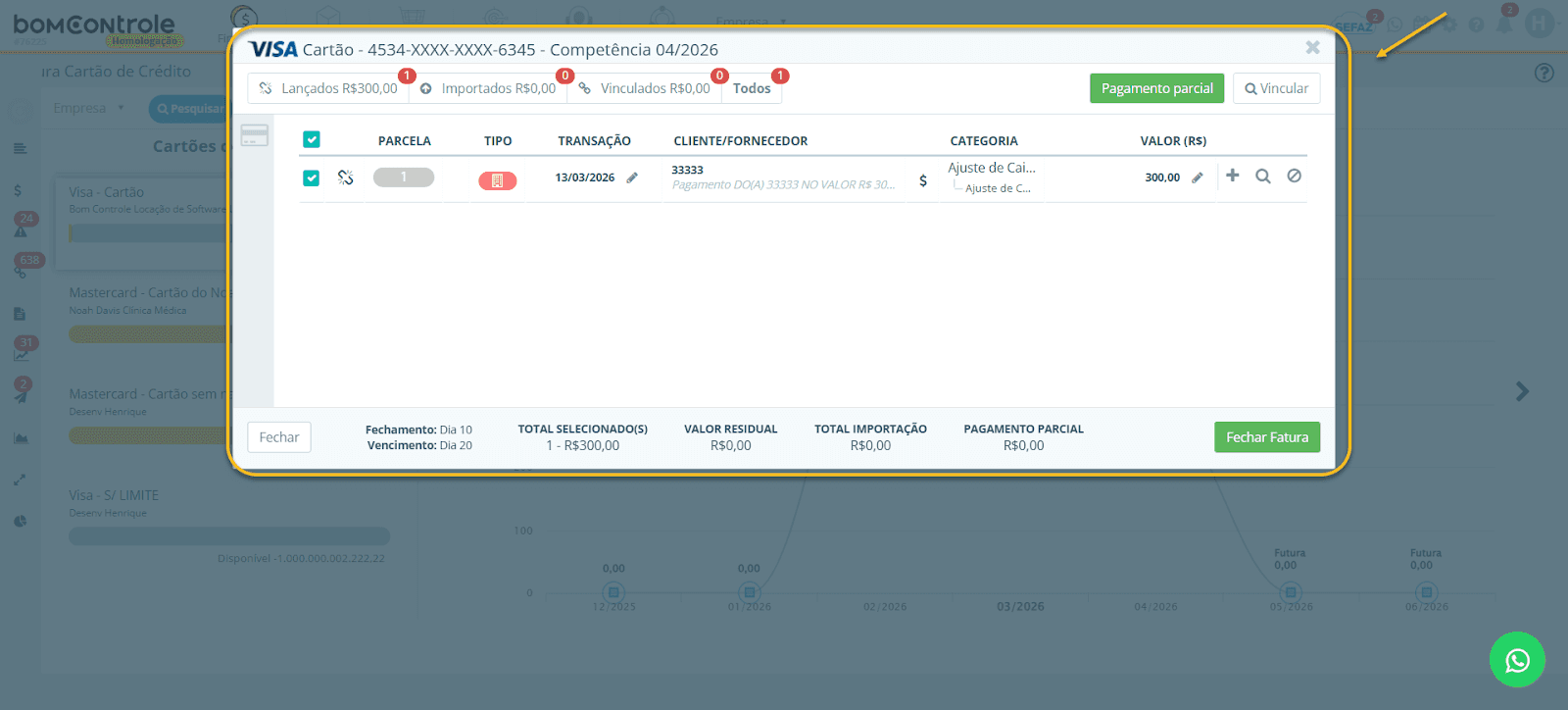Open the Empresa dropdown in background page
The image size is (1568, 710).
[89, 108]
